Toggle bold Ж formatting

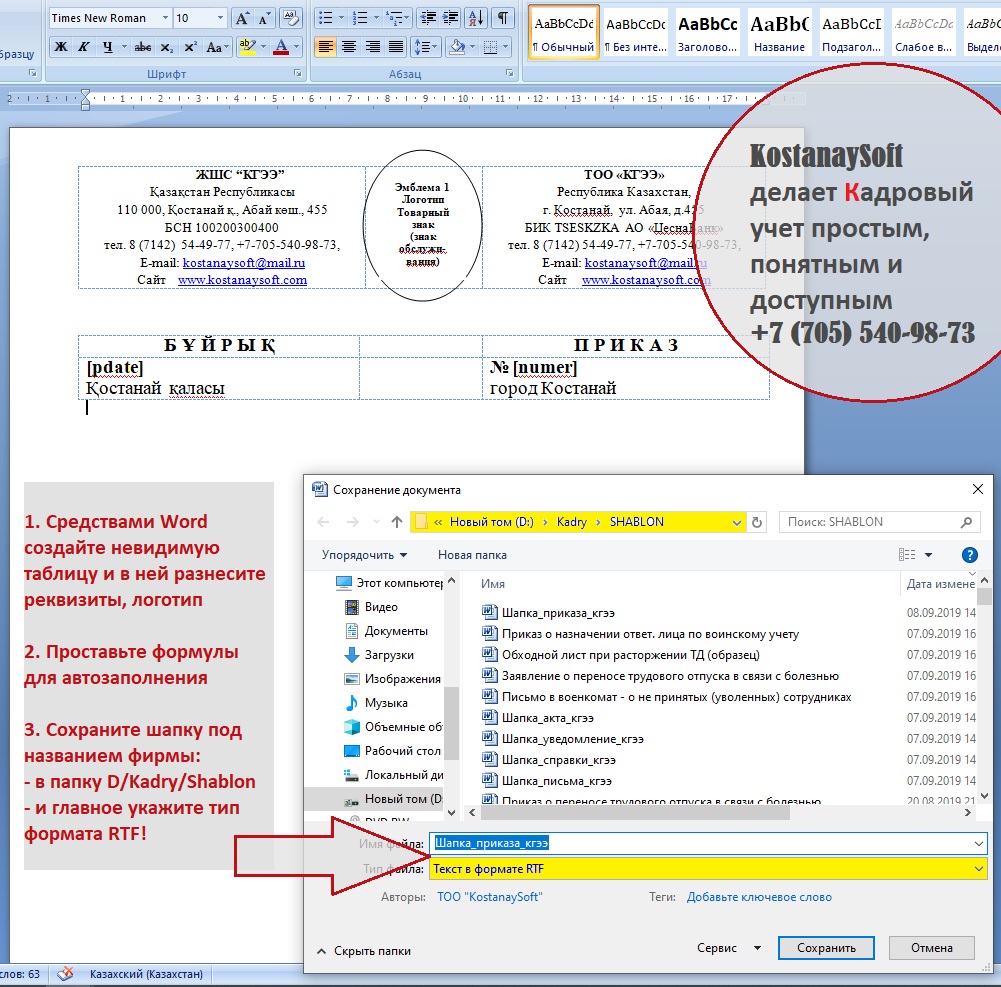(61, 47)
